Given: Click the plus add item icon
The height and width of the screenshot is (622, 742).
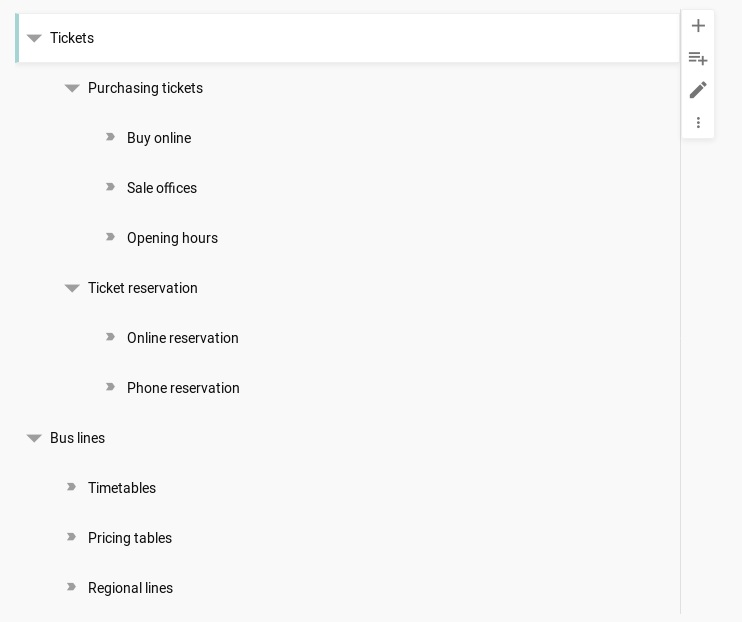Looking at the screenshot, I should click(698, 26).
